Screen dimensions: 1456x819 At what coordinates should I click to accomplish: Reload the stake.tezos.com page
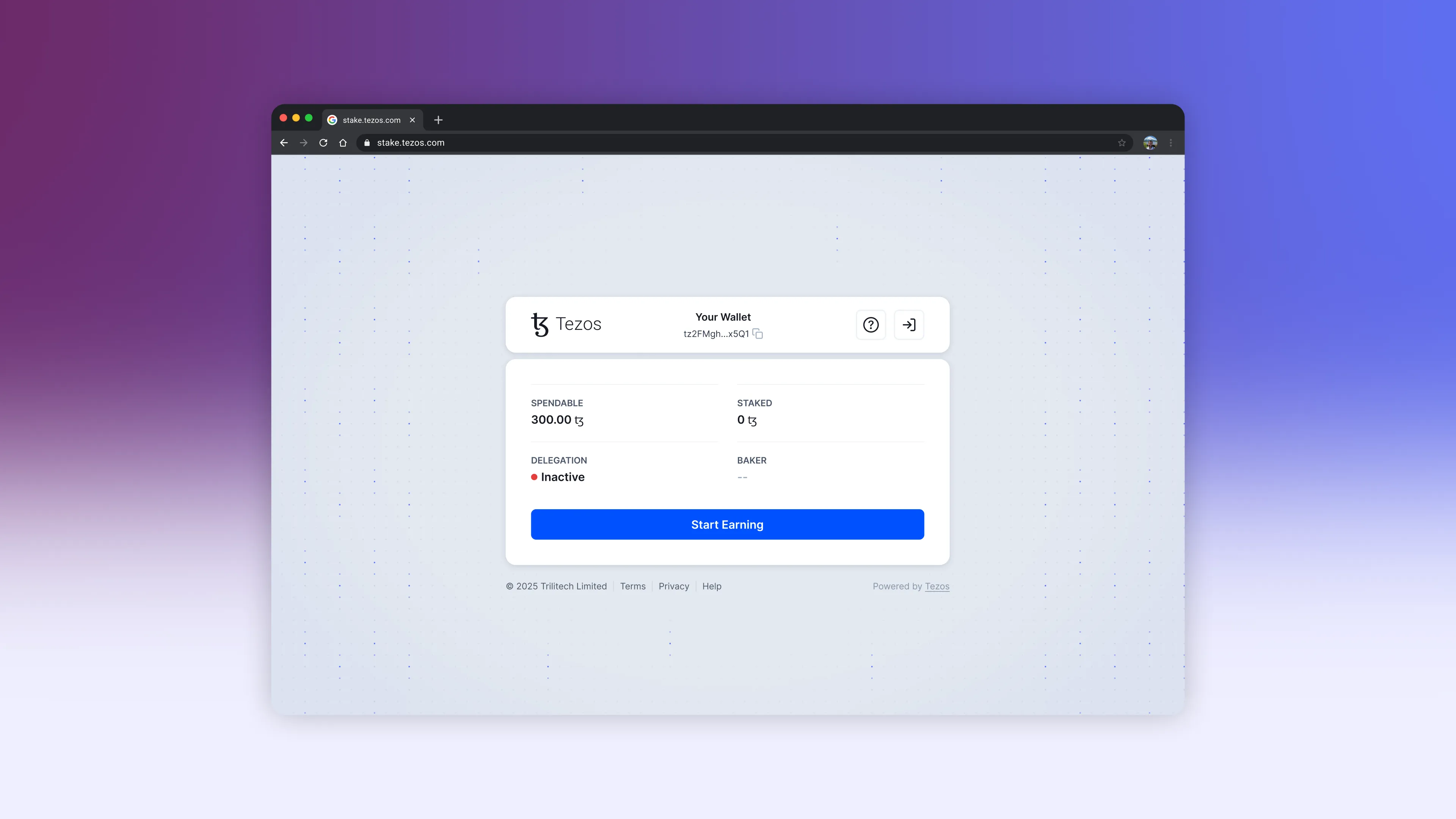[x=323, y=143]
